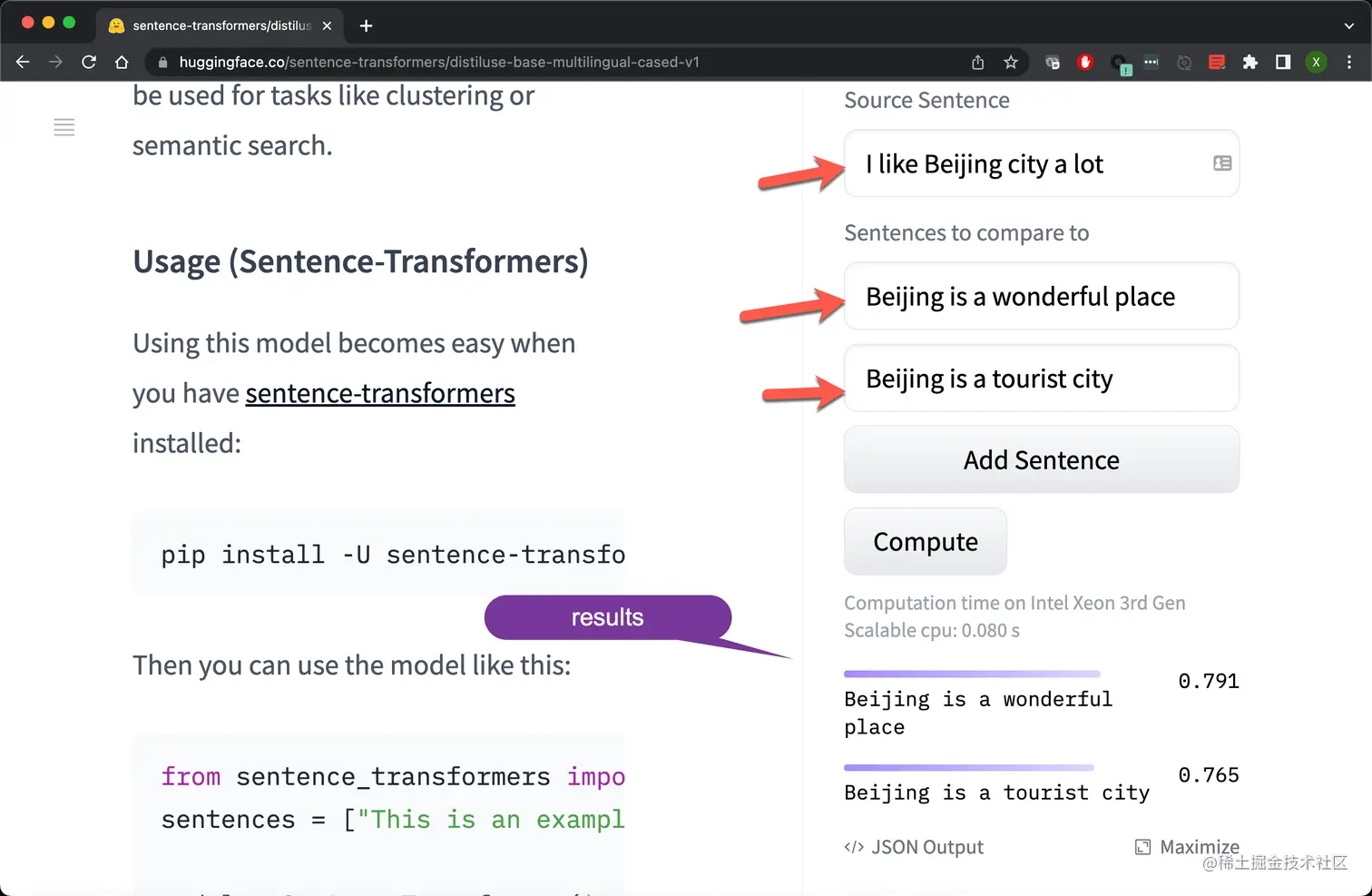Image resolution: width=1372 pixels, height=896 pixels.
Task: Click the 'Sentences to compare to' label
Action: [966, 233]
